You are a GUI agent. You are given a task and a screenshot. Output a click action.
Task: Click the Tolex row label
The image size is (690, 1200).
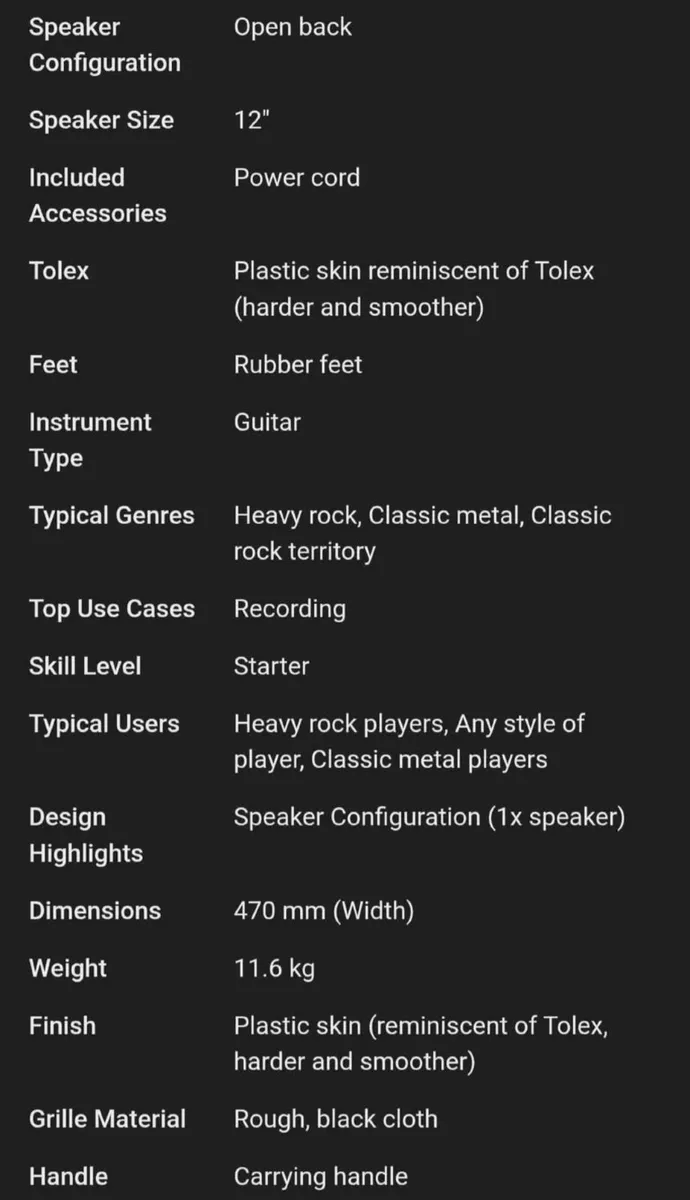pos(59,271)
